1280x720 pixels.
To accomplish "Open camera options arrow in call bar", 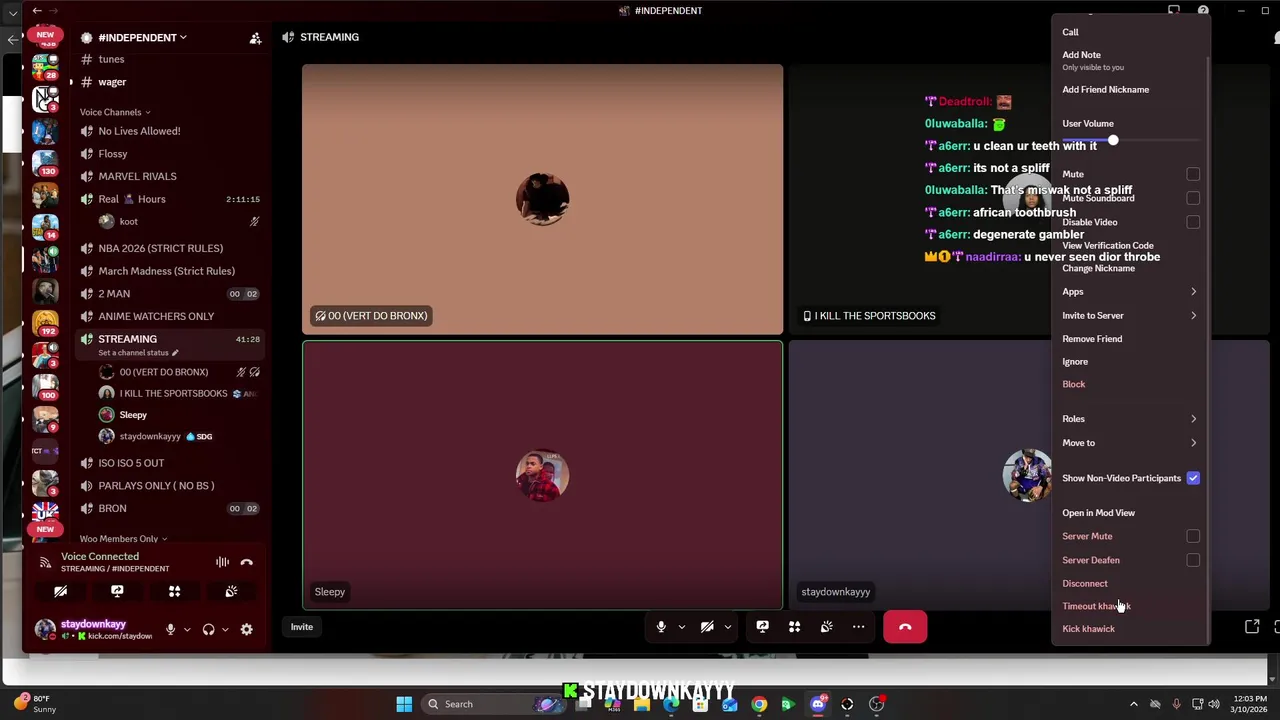I will point(727,627).
